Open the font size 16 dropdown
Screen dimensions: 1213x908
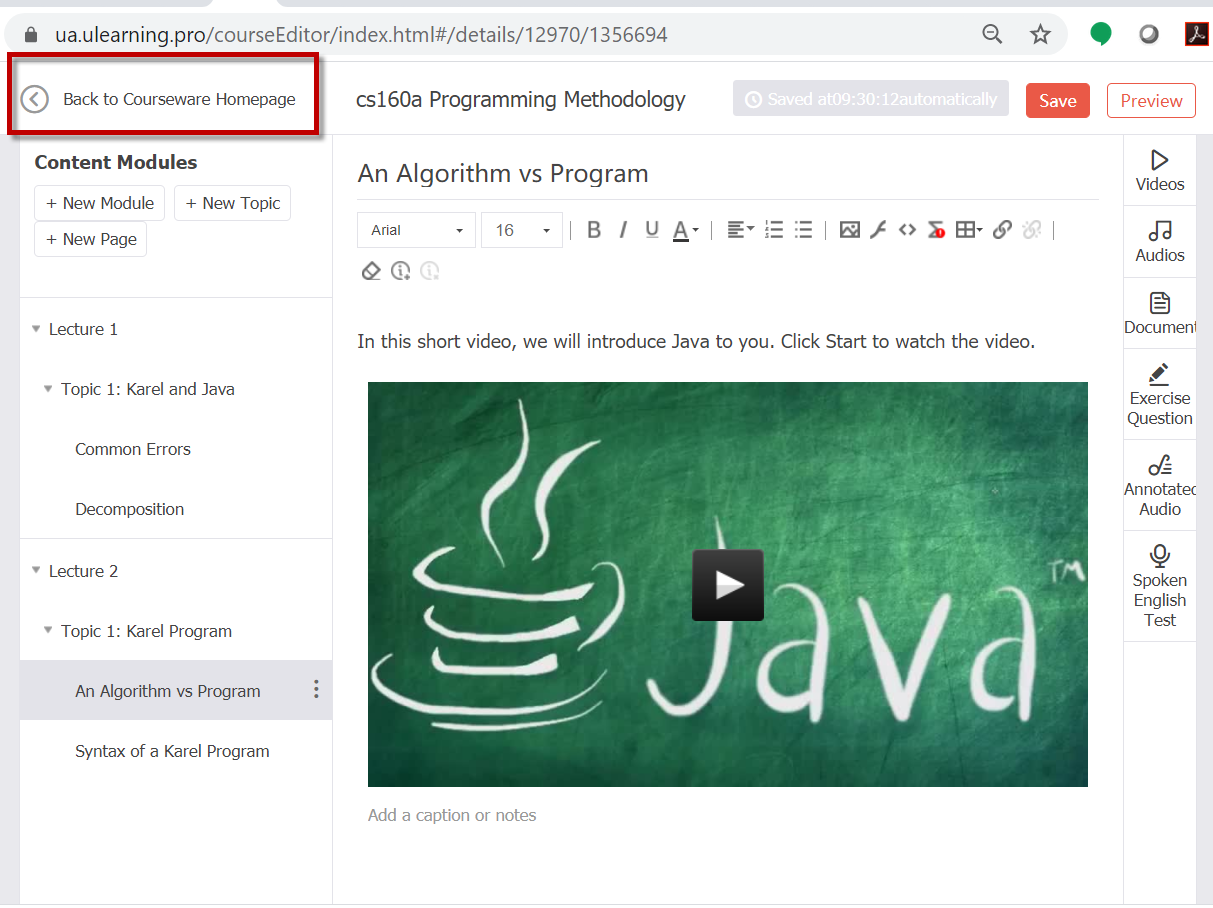522,230
